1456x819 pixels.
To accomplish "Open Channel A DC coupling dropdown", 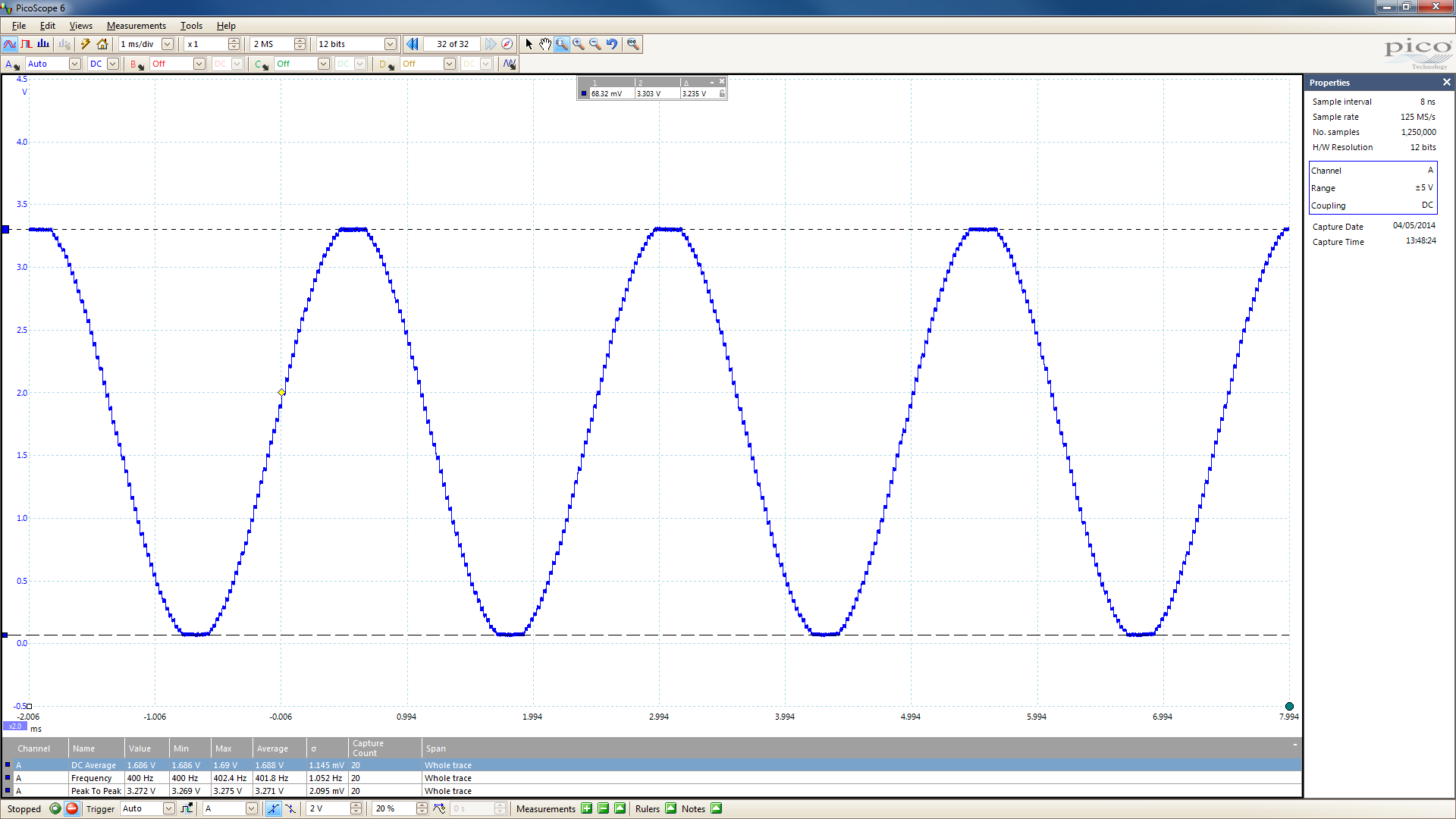I will [112, 64].
